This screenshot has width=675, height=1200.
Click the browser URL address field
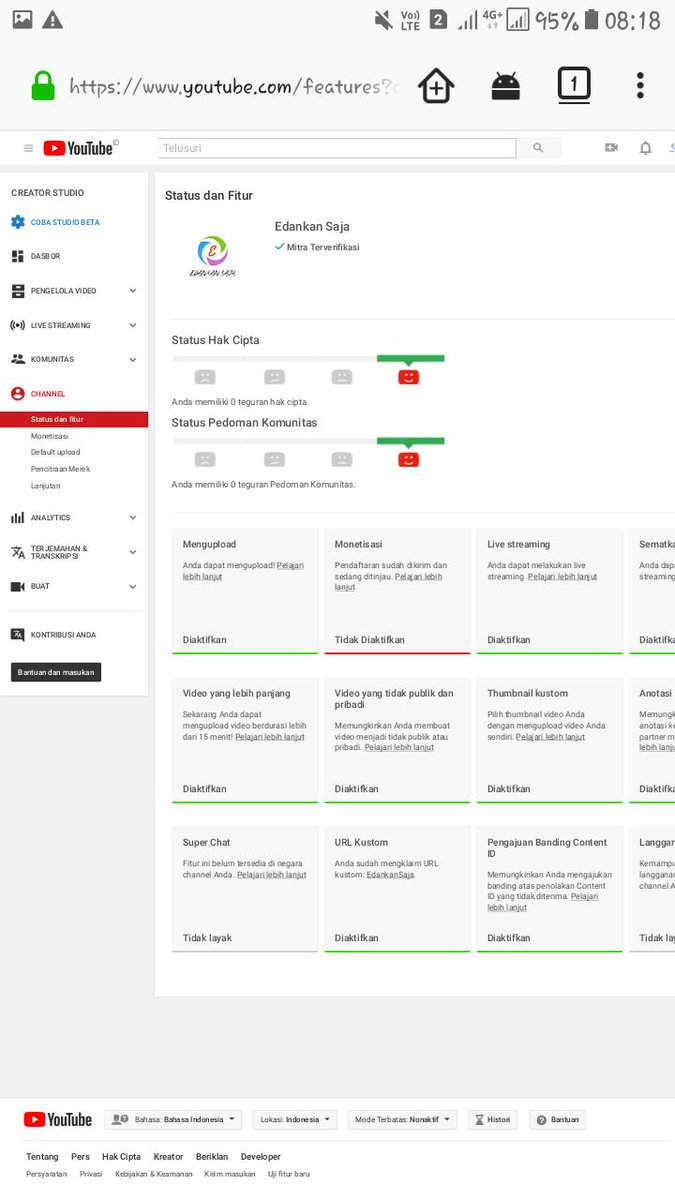pyautogui.click(x=234, y=87)
